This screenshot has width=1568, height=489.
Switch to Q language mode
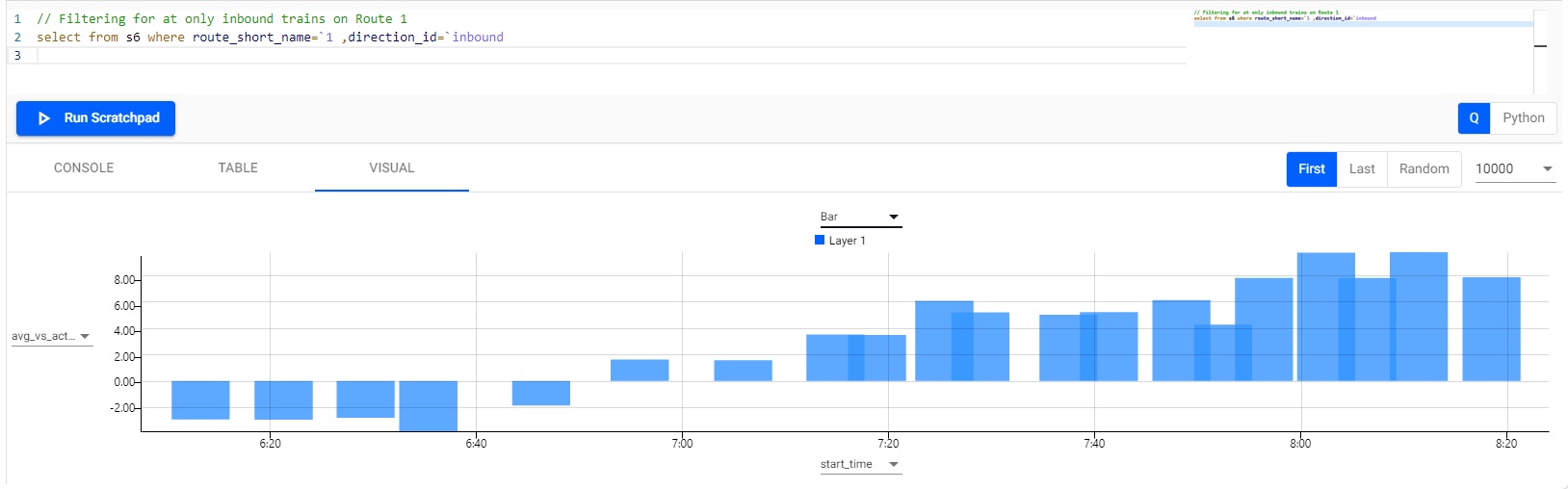(1474, 118)
